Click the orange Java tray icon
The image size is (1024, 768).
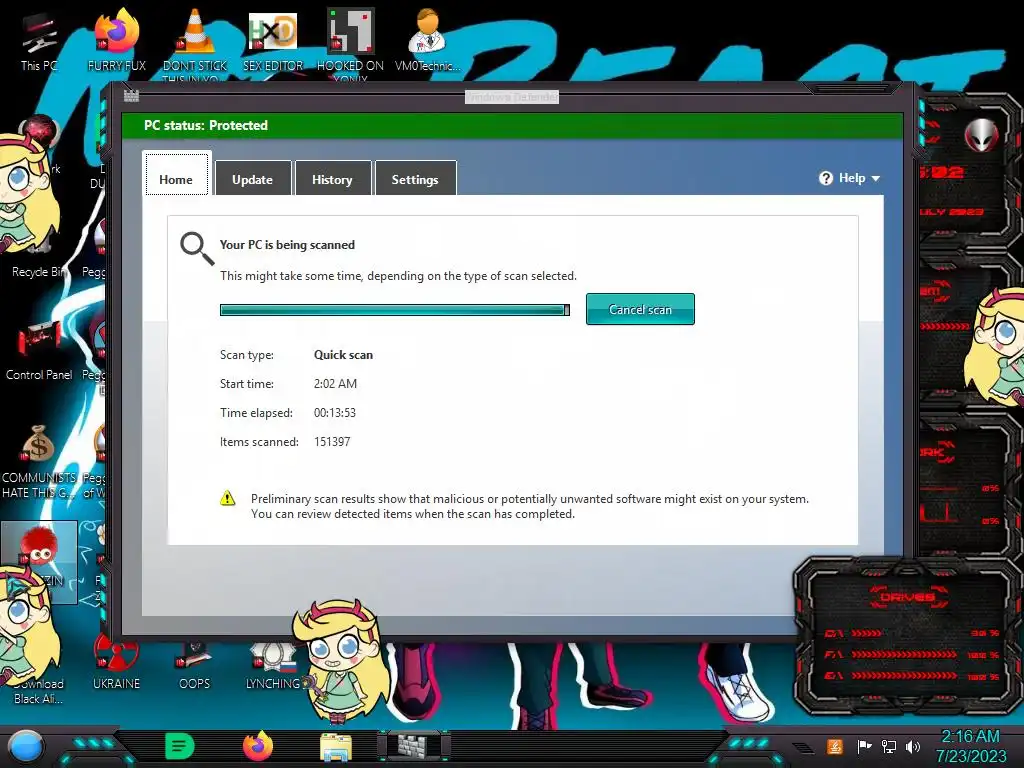click(x=835, y=746)
